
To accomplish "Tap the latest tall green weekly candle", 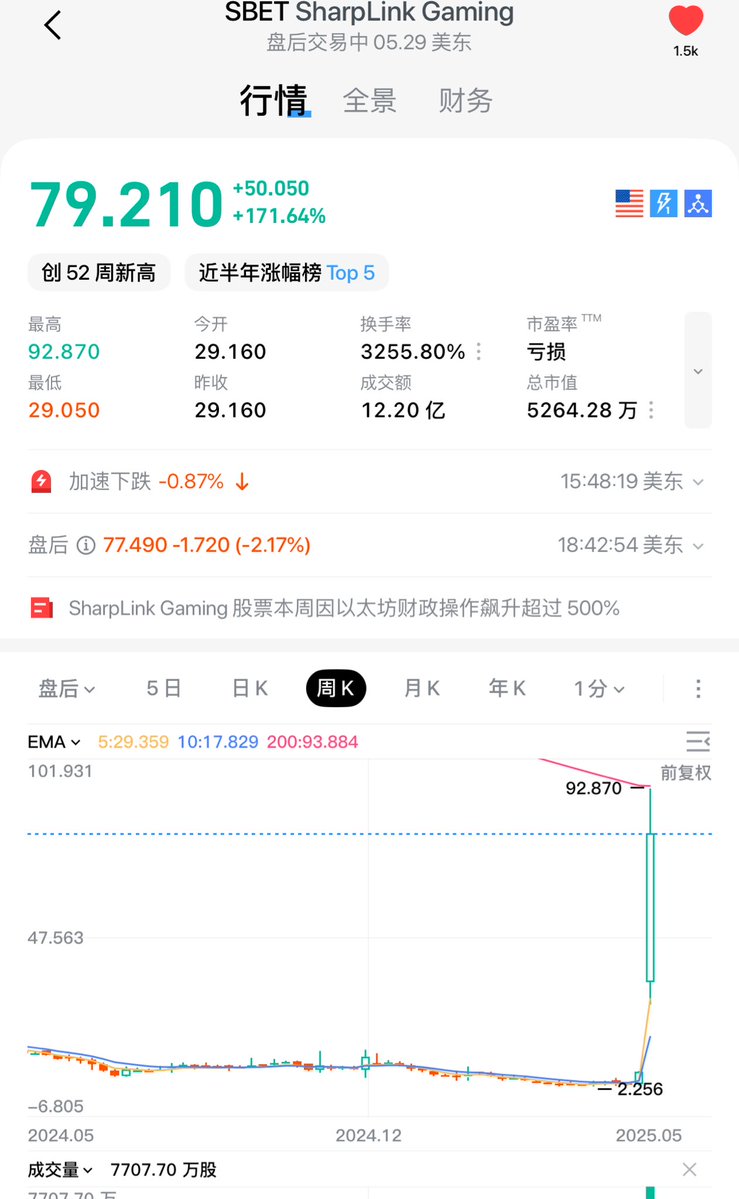I will click(x=650, y=907).
